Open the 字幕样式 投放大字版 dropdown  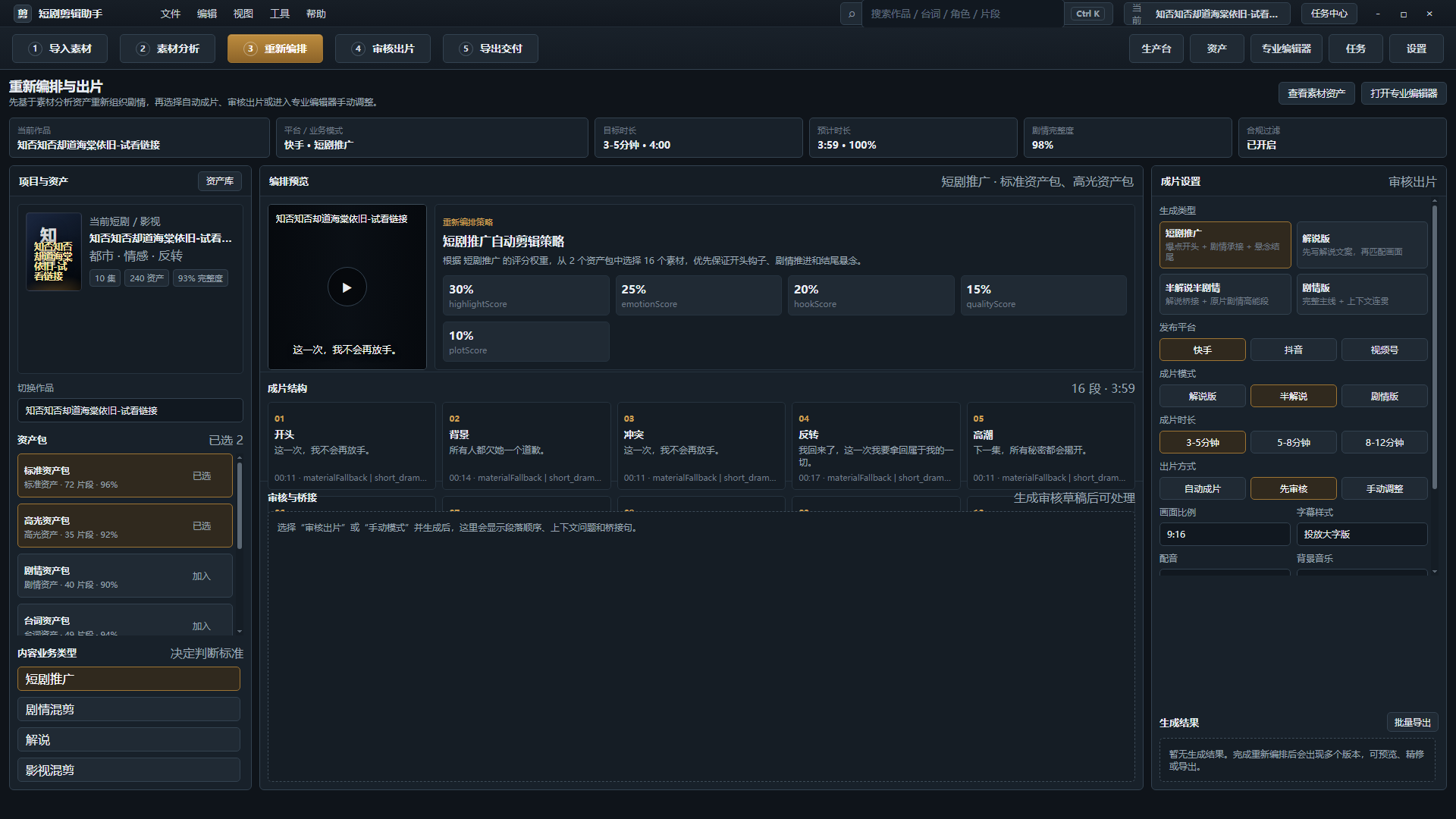pyautogui.click(x=1361, y=534)
